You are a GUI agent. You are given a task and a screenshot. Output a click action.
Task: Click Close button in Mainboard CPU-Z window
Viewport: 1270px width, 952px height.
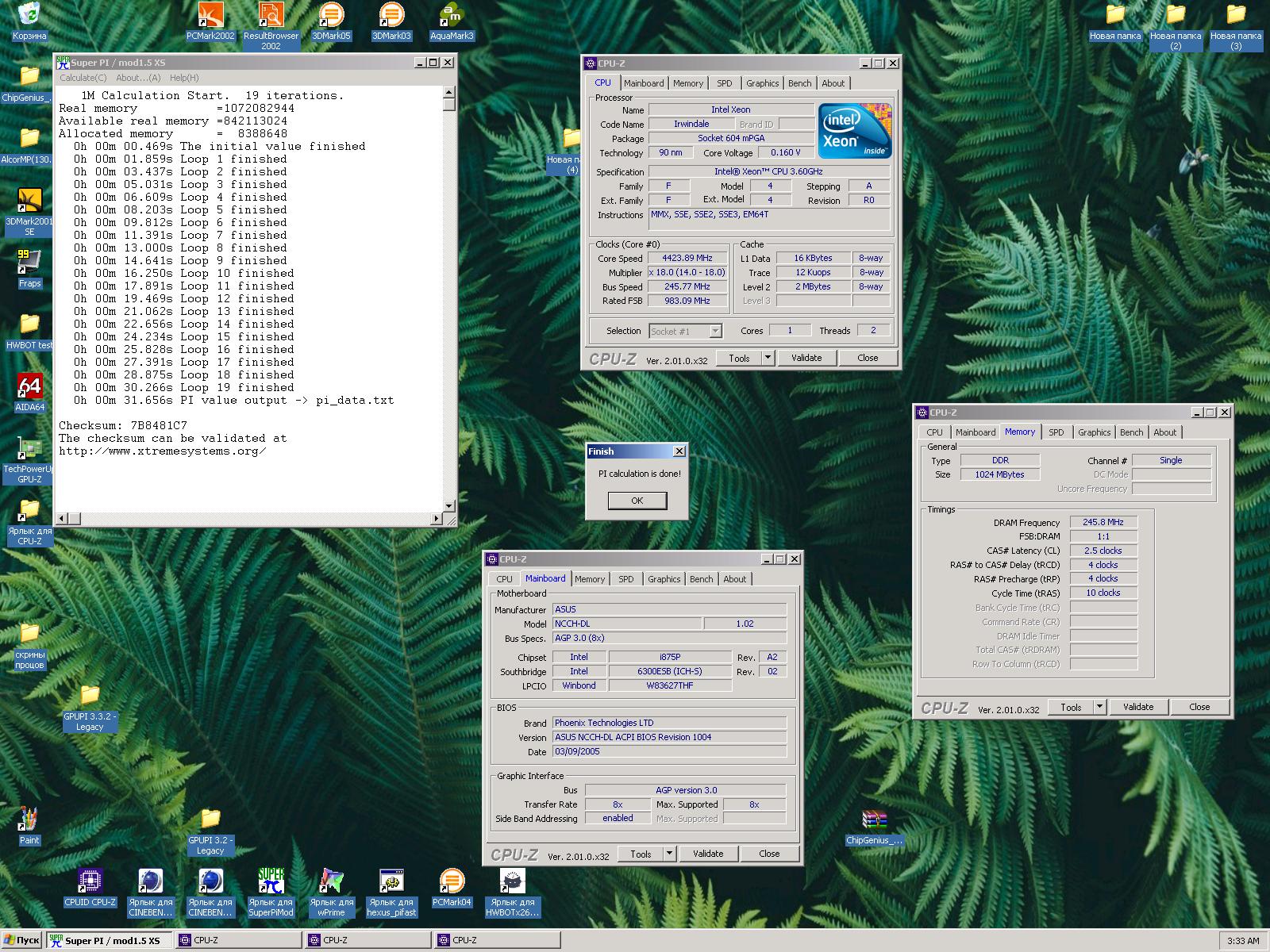click(769, 854)
